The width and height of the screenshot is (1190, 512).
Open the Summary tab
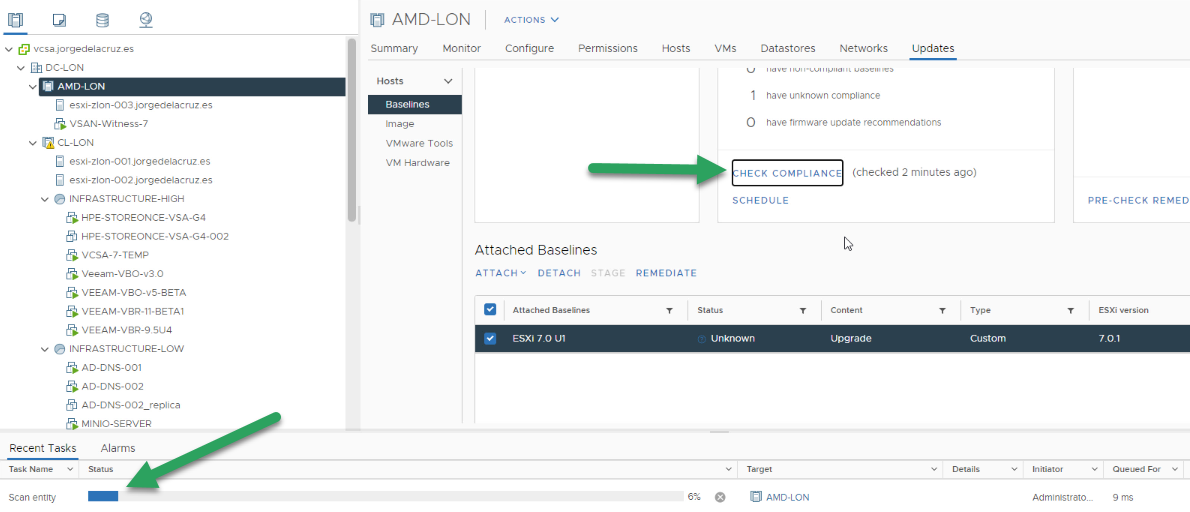coord(394,49)
